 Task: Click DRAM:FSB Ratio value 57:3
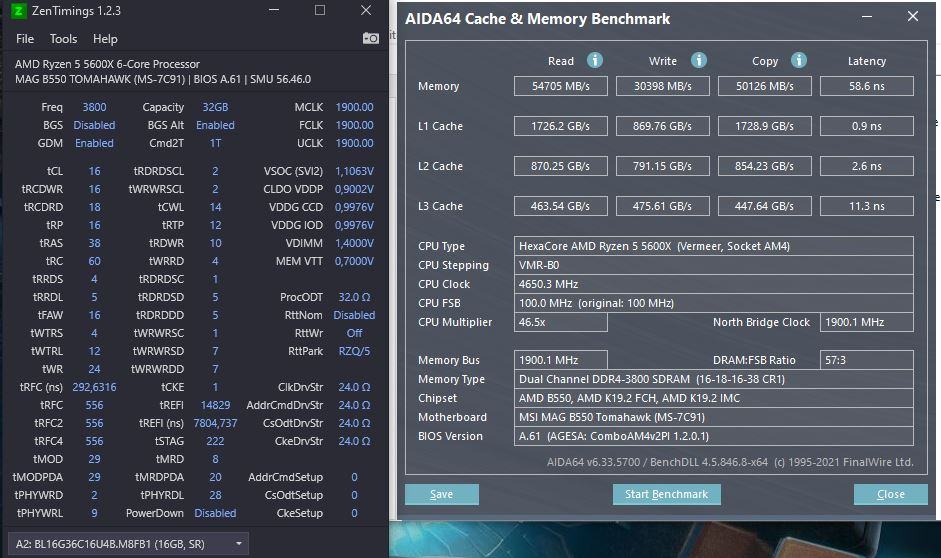[867, 360]
